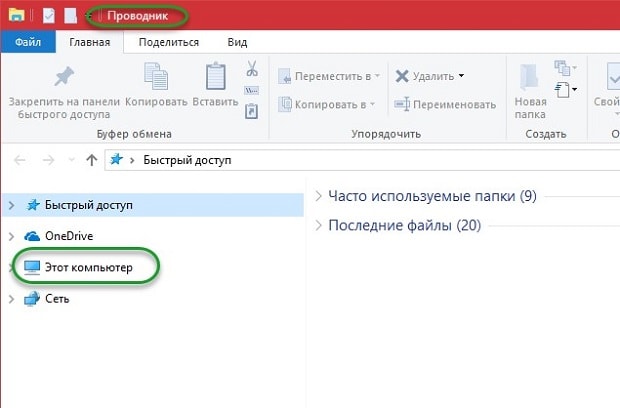Click Закрепить на панели быстрого доступа
This screenshot has height=408, width=620.
pyautogui.click(x=64, y=93)
